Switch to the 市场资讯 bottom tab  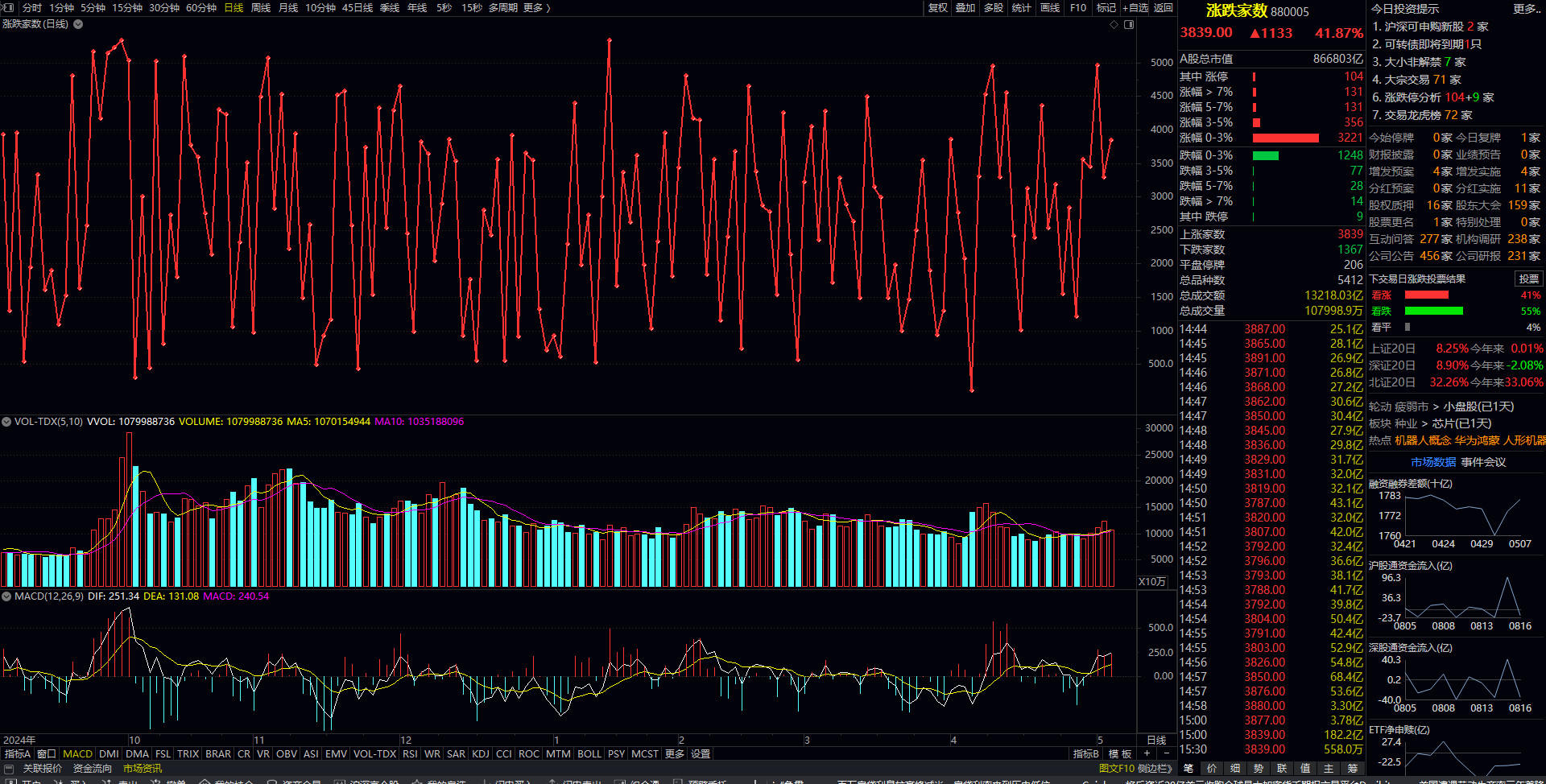click(143, 769)
